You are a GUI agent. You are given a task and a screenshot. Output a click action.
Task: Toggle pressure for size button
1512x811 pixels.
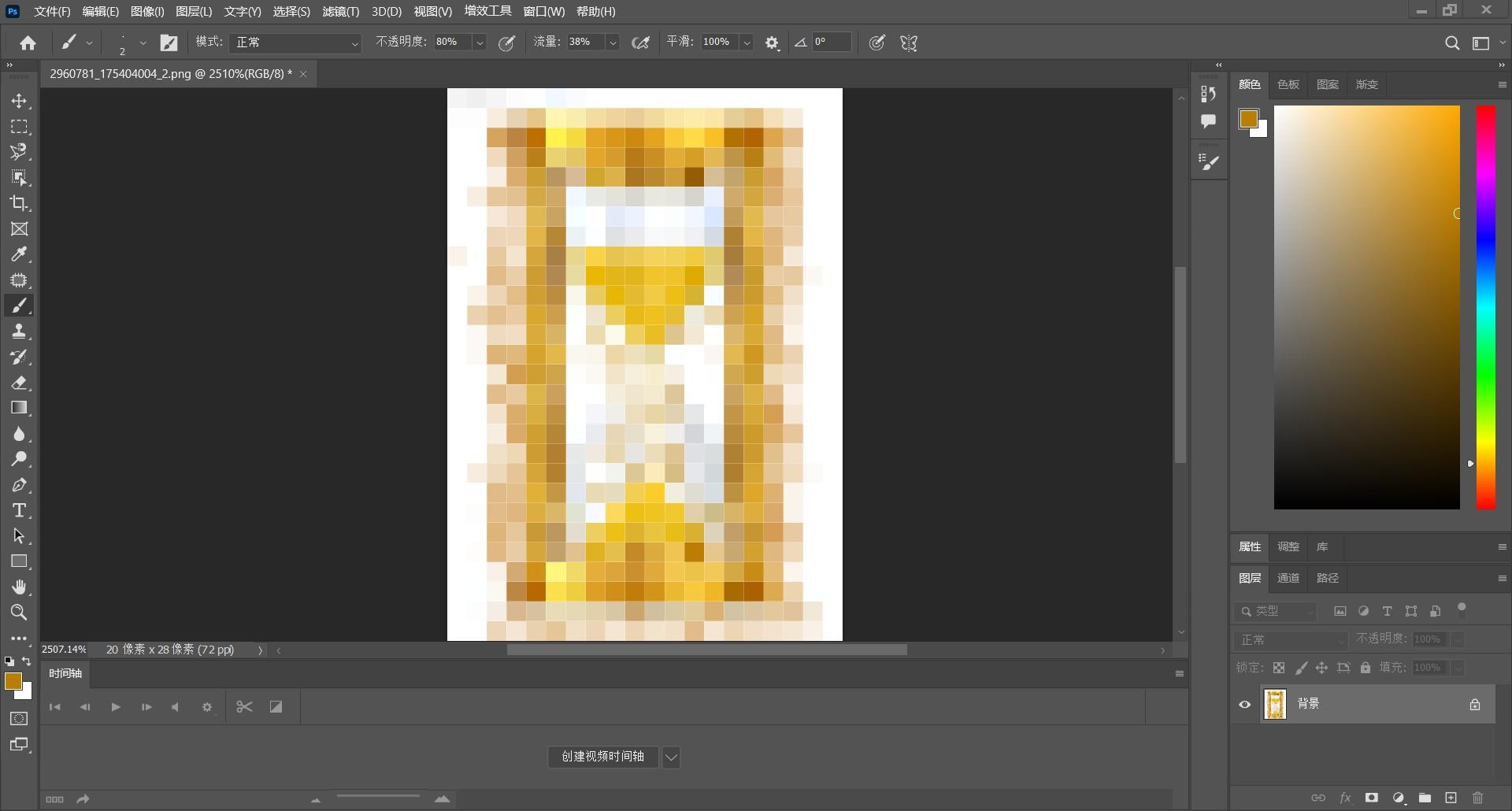[877, 43]
